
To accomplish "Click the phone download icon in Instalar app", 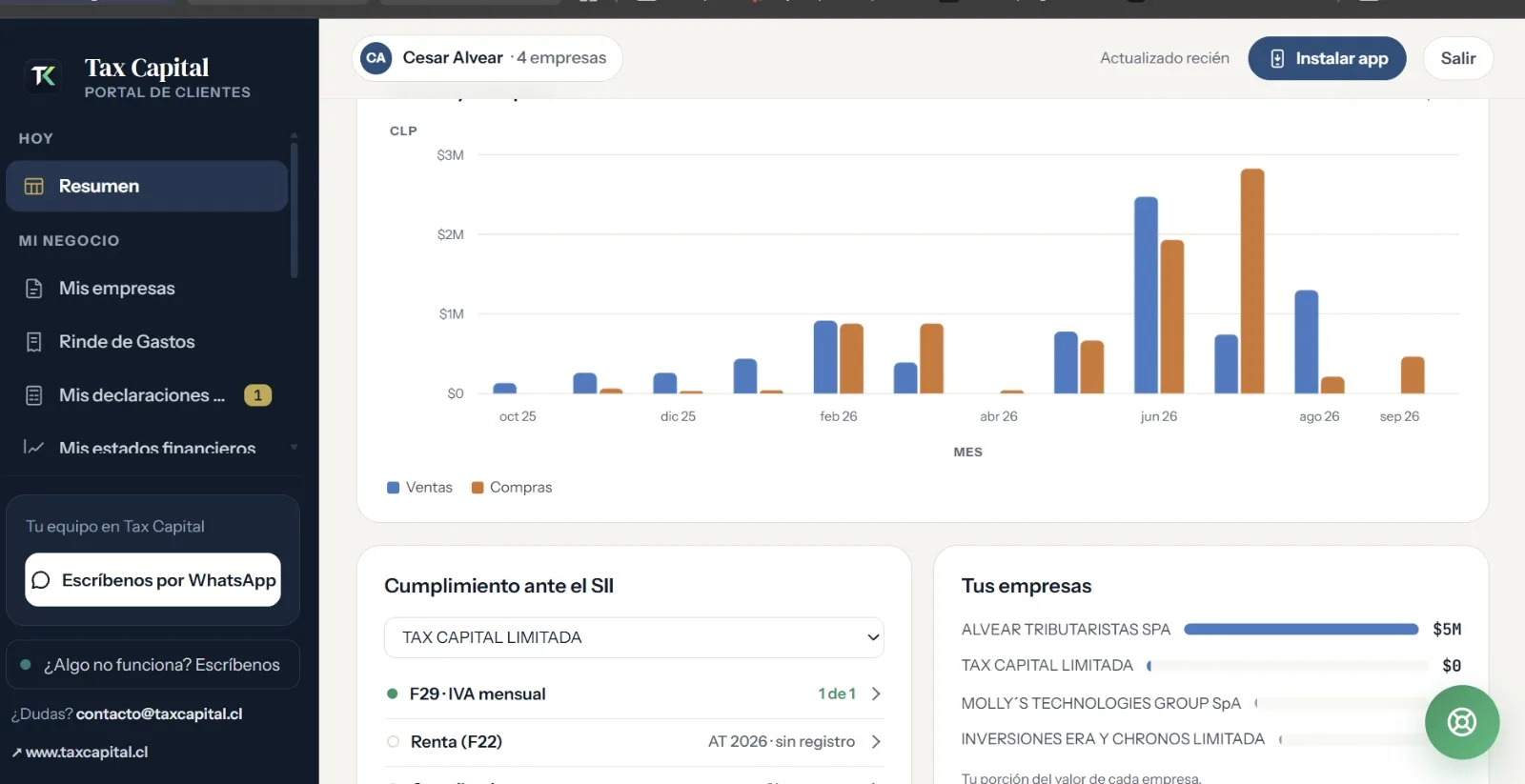I will click(1277, 59).
